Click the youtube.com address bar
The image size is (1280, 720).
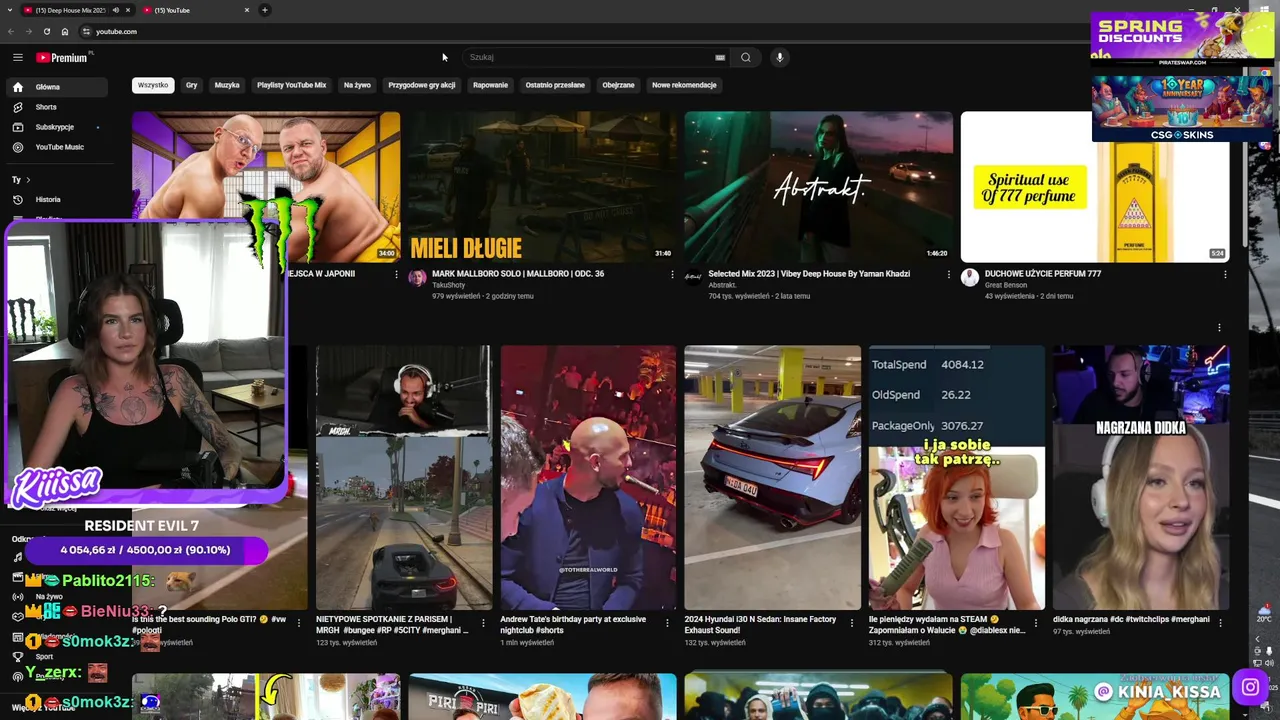116,31
